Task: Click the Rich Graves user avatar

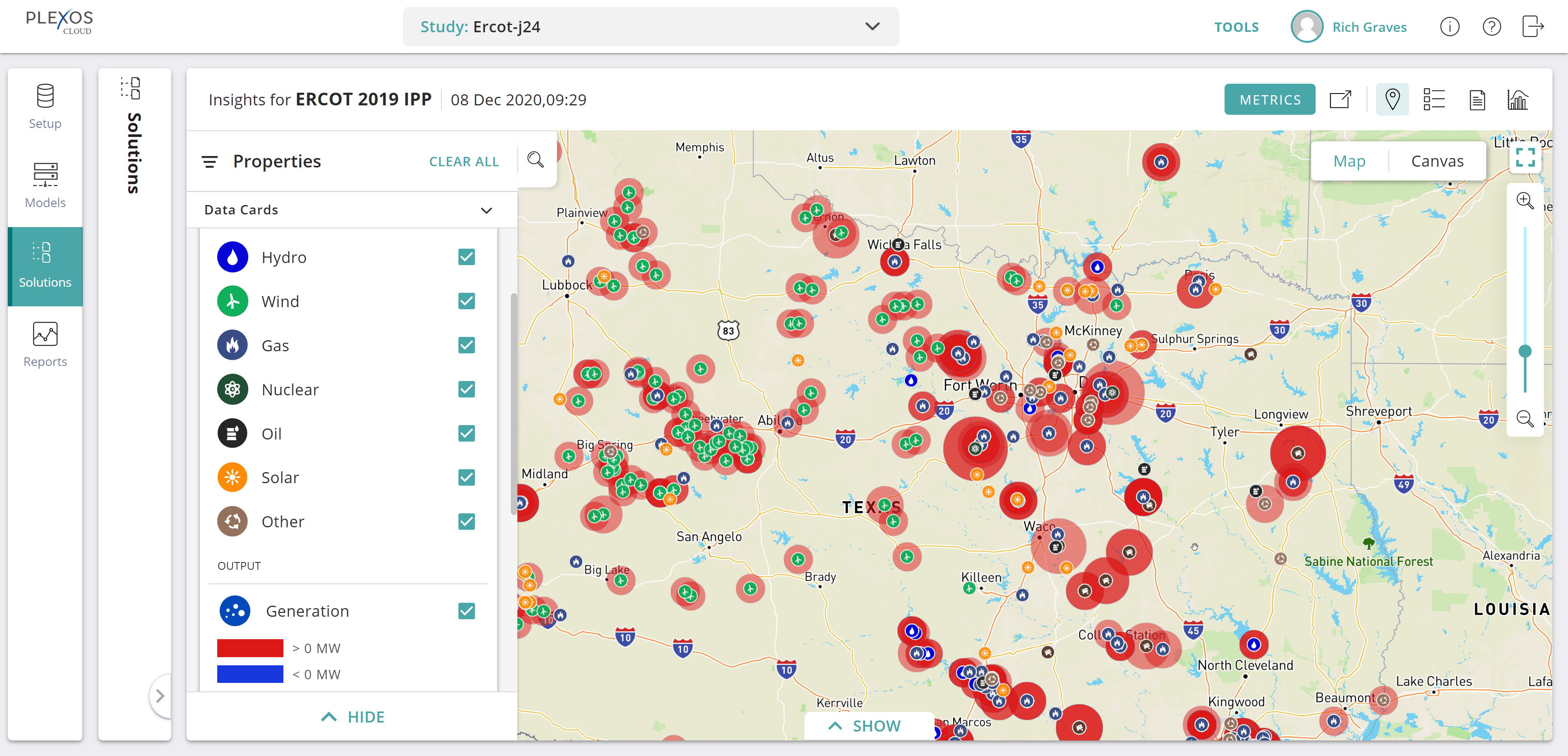Action: tap(1306, 27)
